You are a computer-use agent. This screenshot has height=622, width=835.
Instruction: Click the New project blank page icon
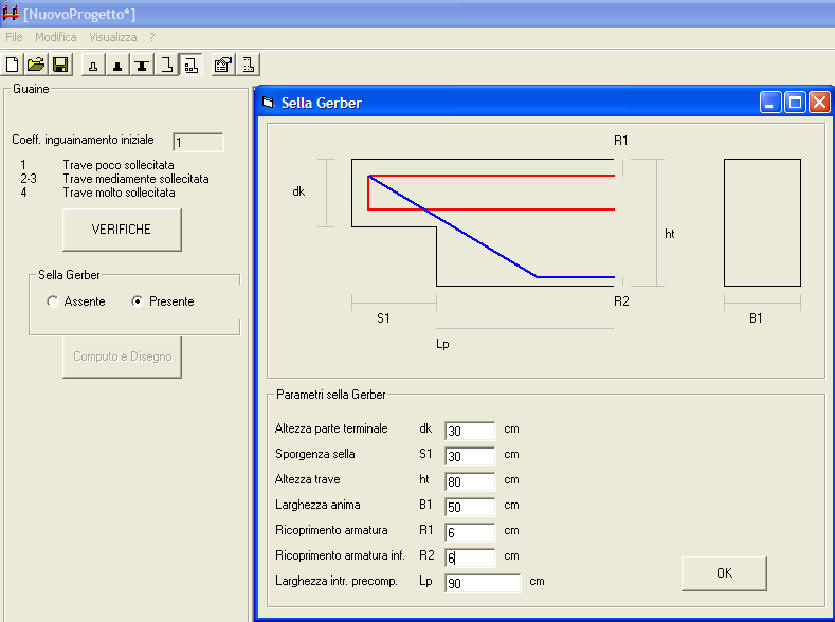13,65
